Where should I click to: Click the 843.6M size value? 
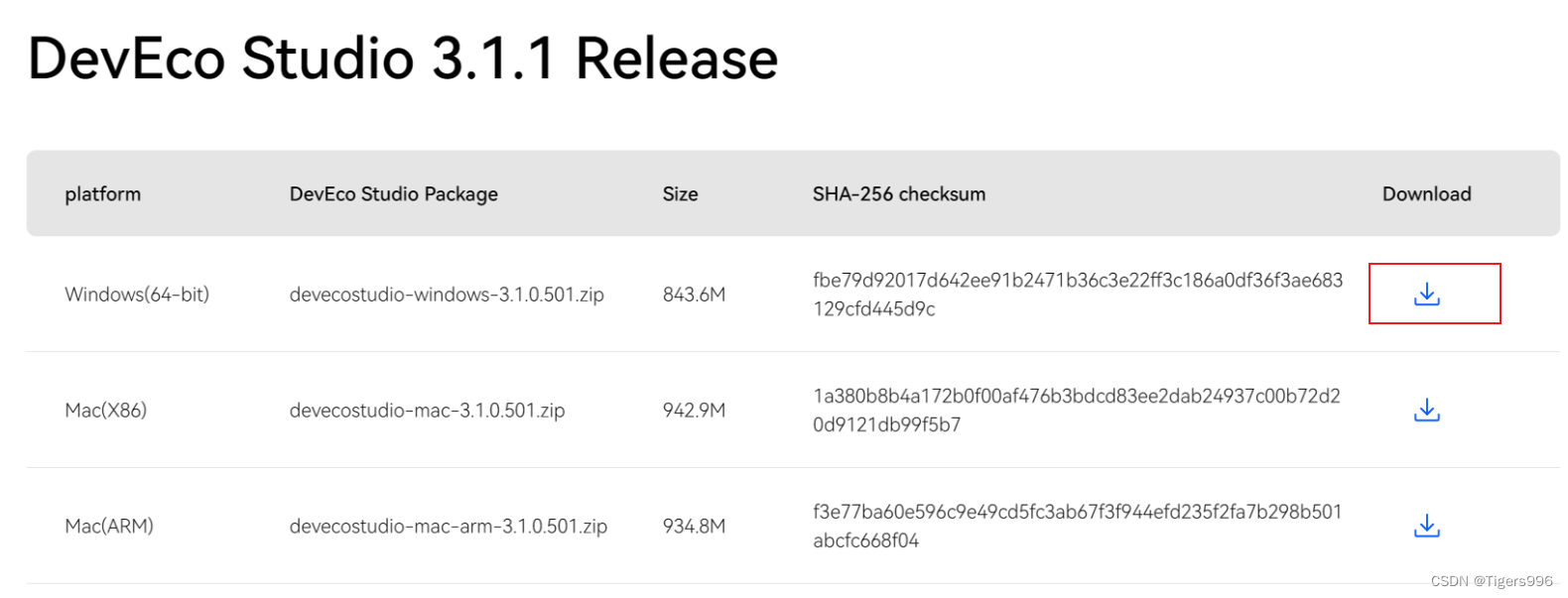click(x=694, y=295)
